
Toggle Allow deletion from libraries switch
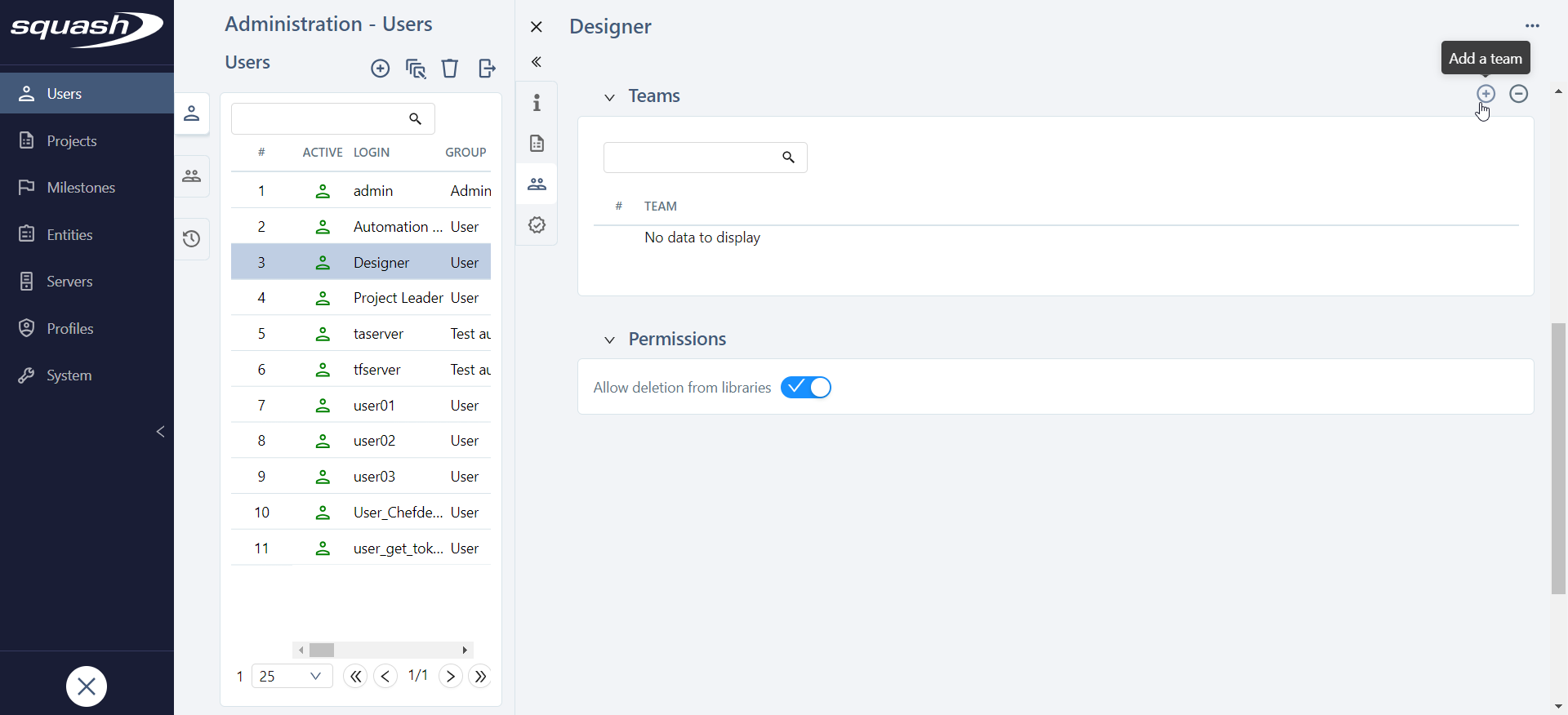[805, 388]
